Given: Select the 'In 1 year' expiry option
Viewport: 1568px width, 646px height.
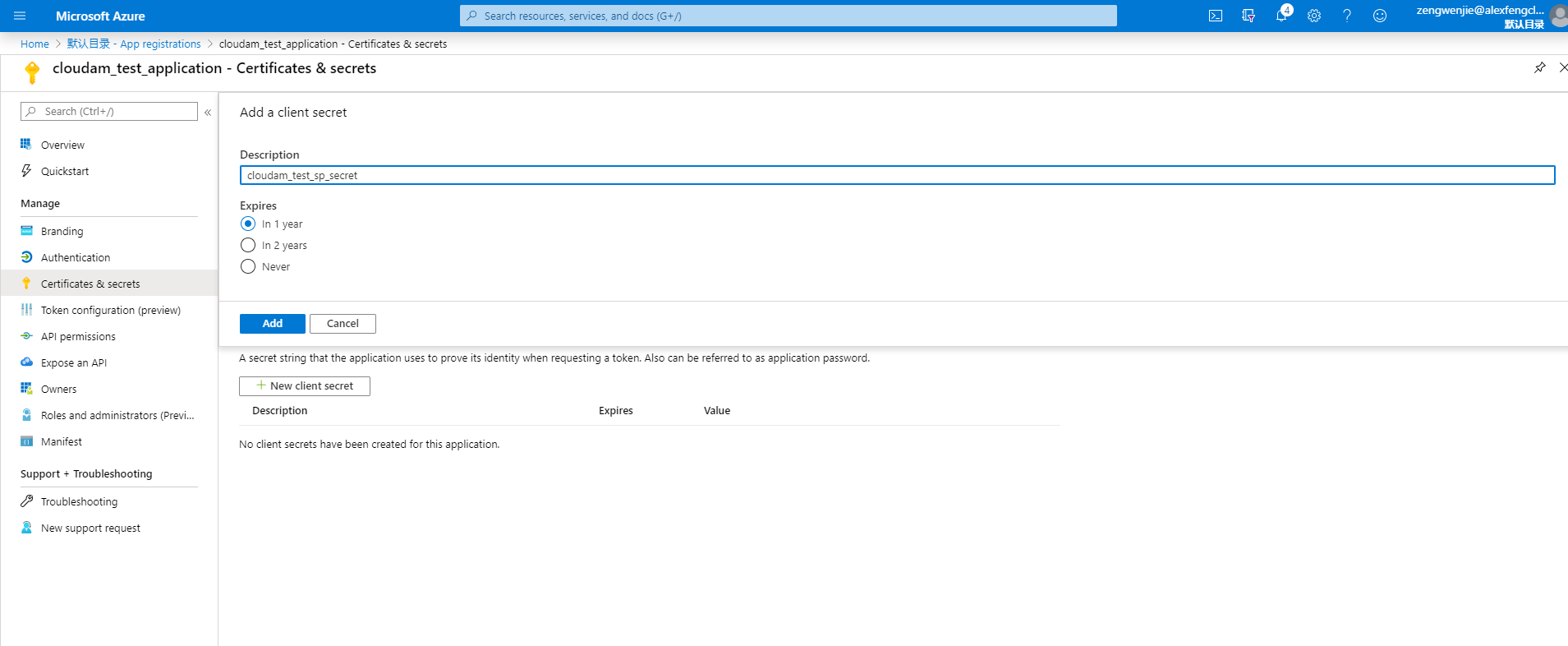Looking at the screenshot, I should point(248,224).
